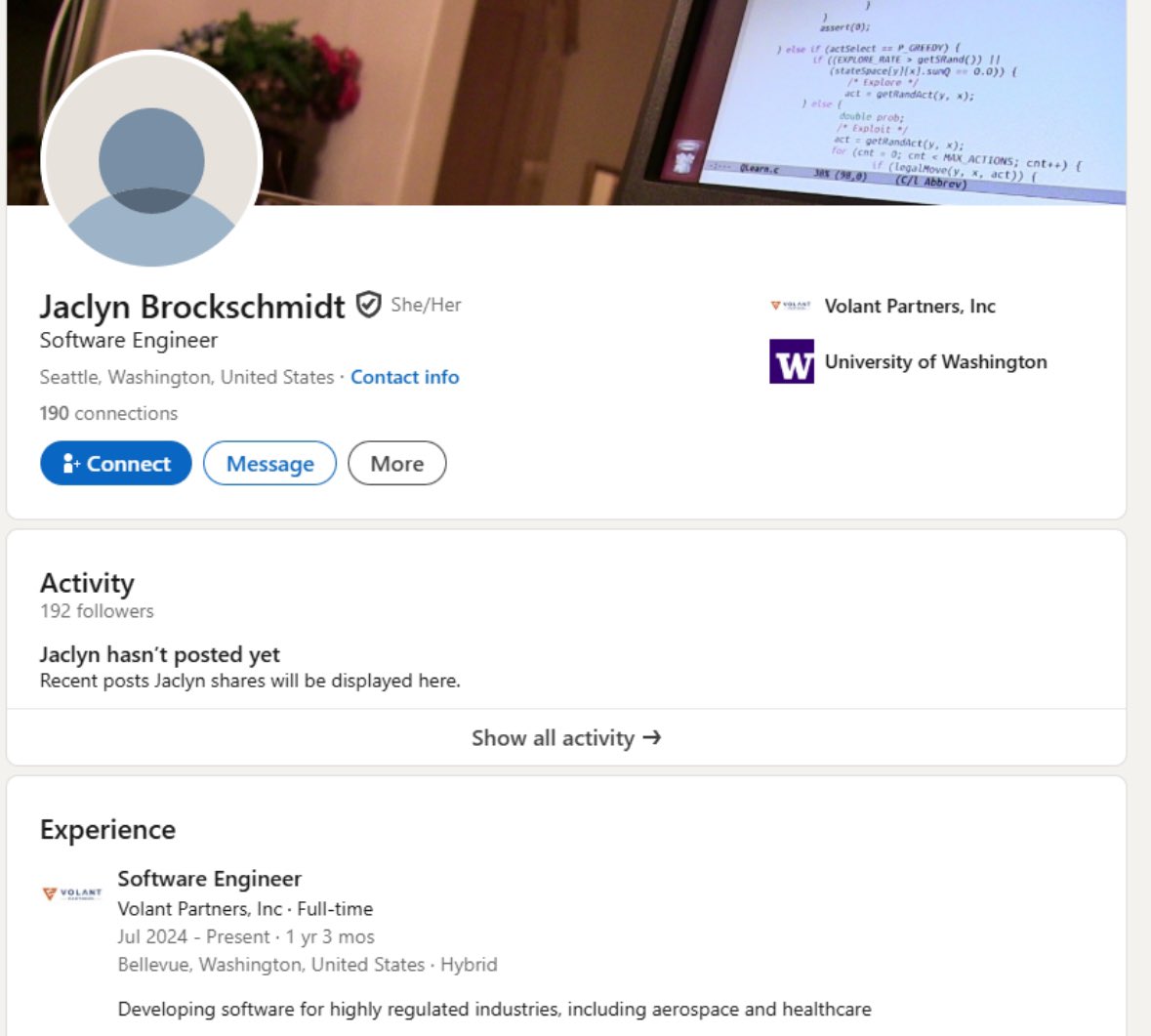View the 190 connections list
The image size is (1151, 1036).
coord(108,413)
